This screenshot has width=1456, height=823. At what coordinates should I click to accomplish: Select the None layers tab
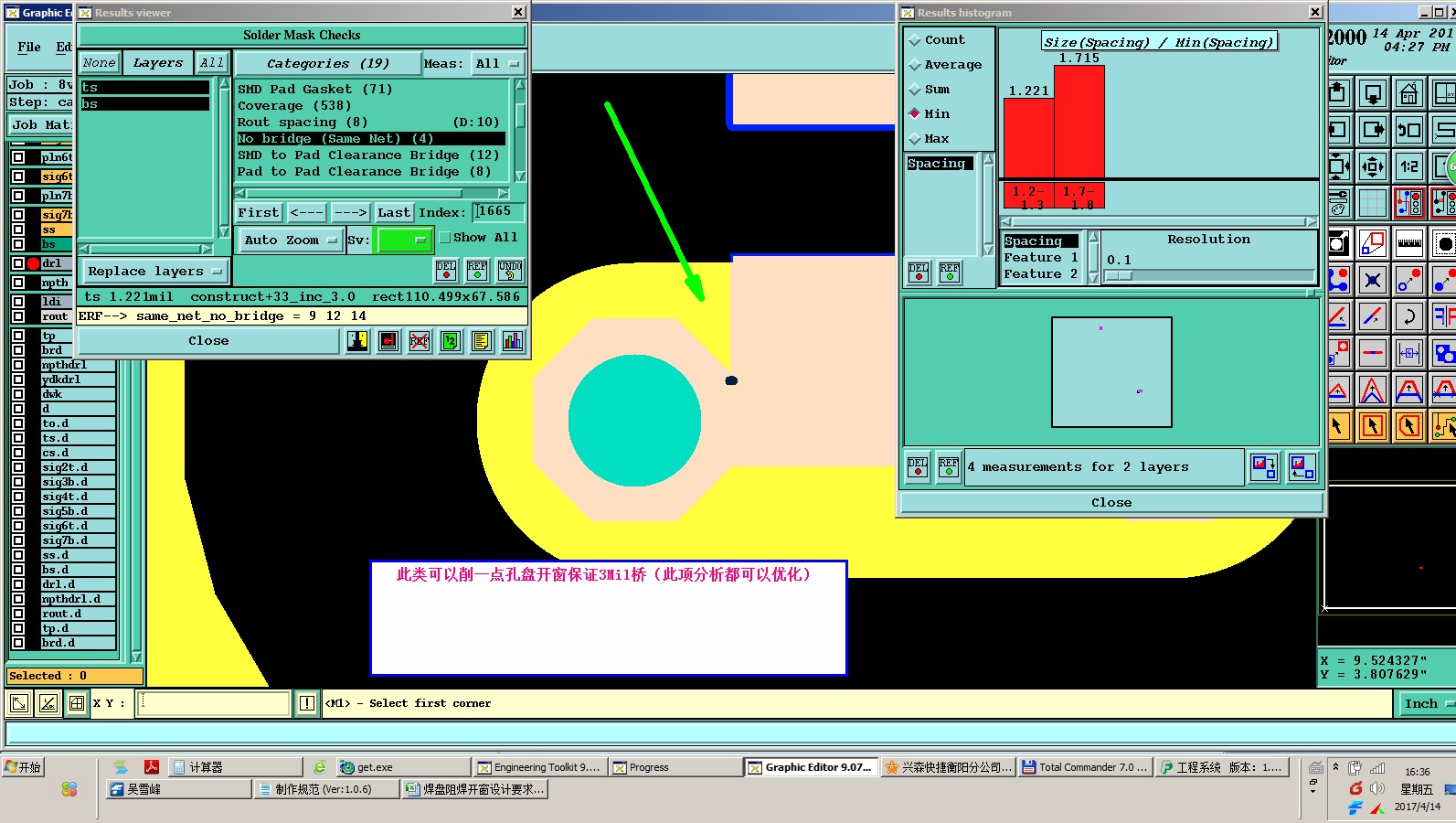[x=99, y=63]
